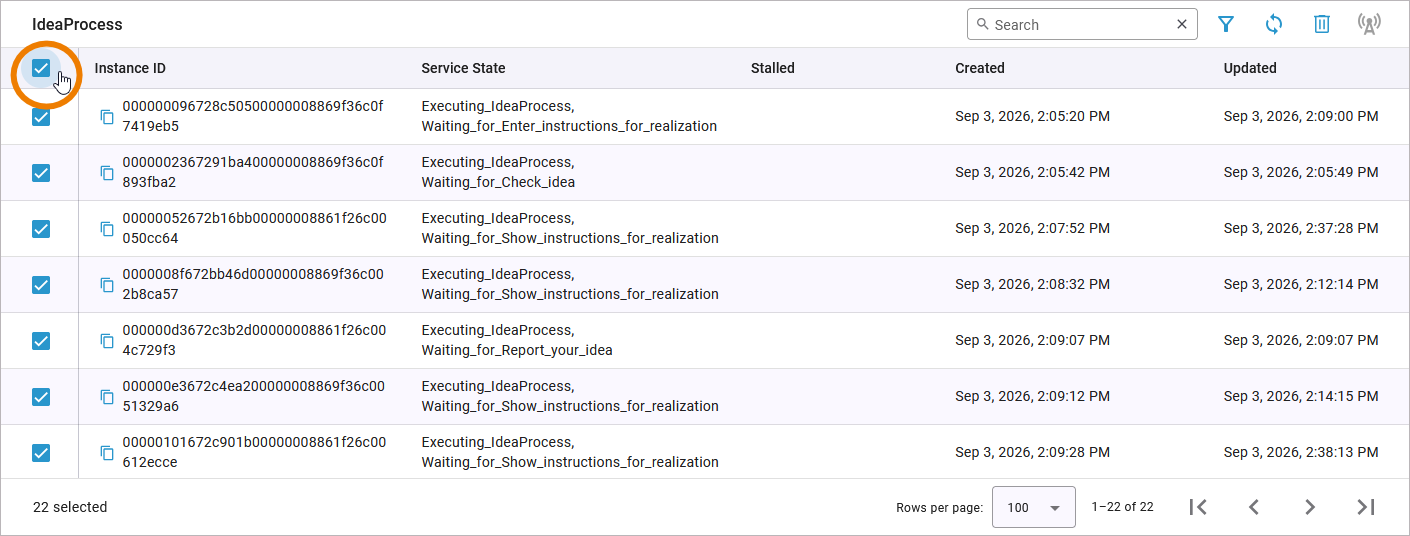The width and height of the screenshot is (1410, 536).
Task: Go to next page of results
Action: point(1310,507)
